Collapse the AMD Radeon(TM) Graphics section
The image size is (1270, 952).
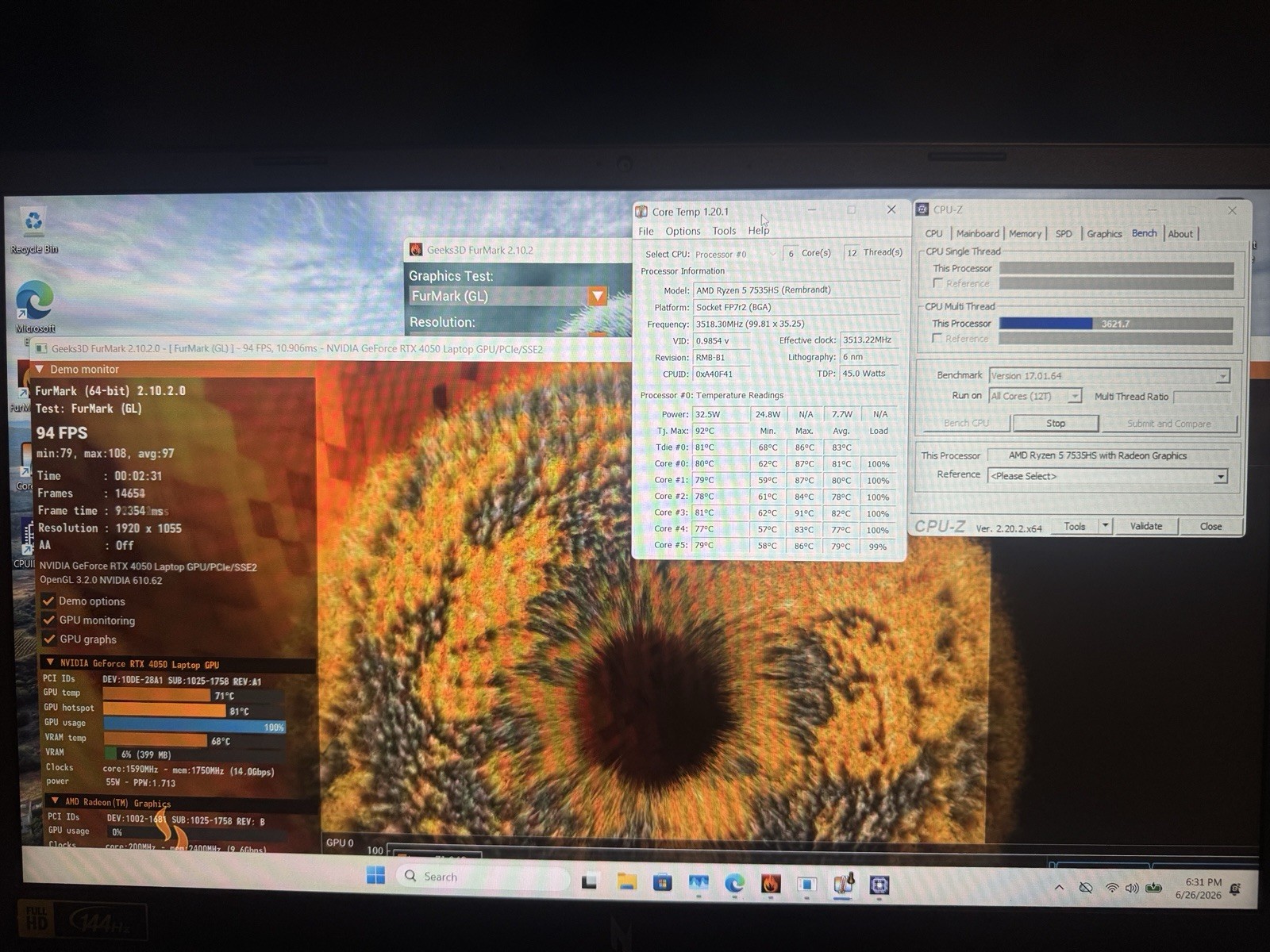pos(54,801)
